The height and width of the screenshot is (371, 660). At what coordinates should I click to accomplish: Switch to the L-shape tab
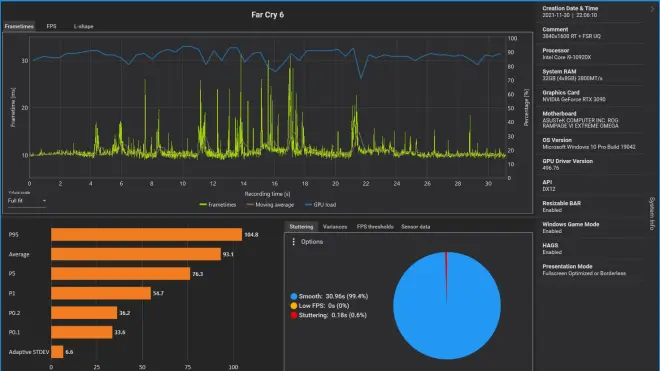[x=83, y=26]
